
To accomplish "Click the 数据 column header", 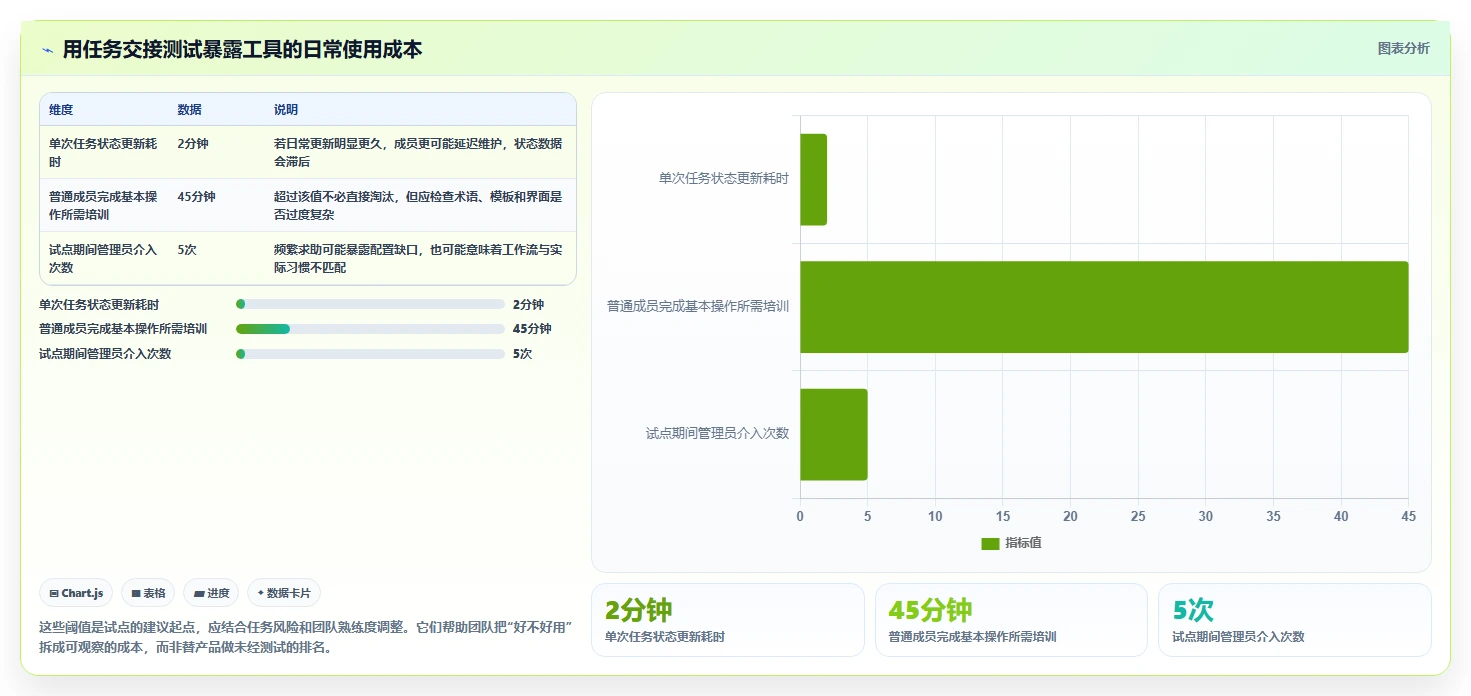I will pyautogui.click(x=190, y=110).
